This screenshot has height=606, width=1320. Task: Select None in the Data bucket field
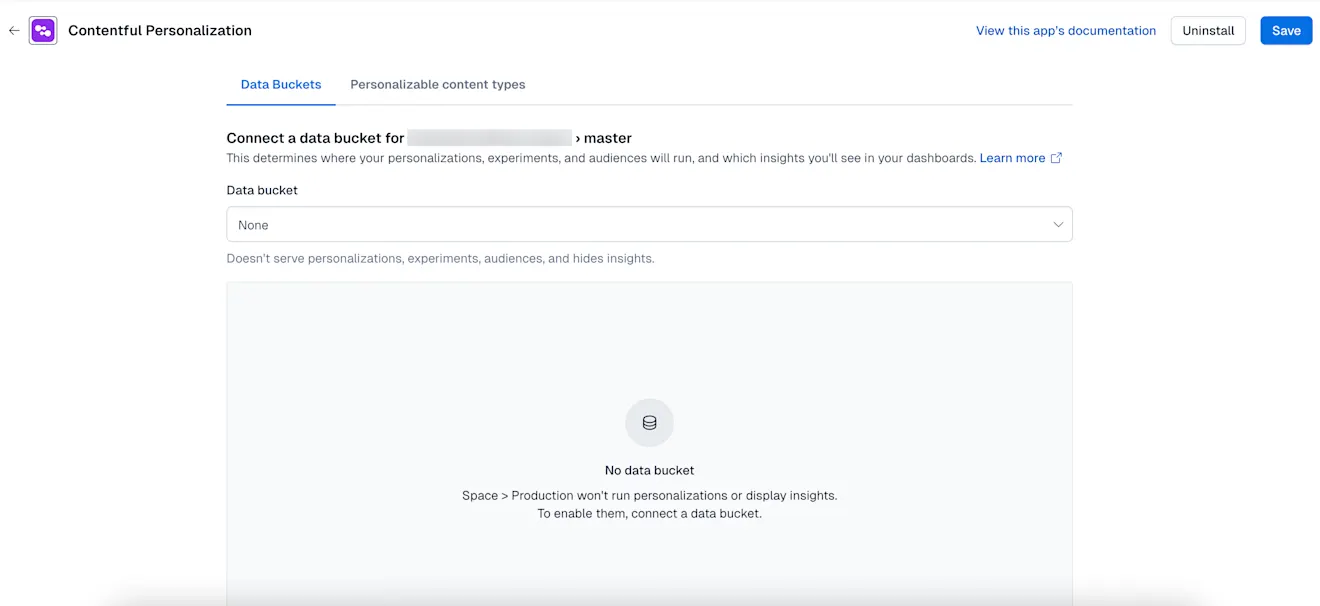pos(252,224)
